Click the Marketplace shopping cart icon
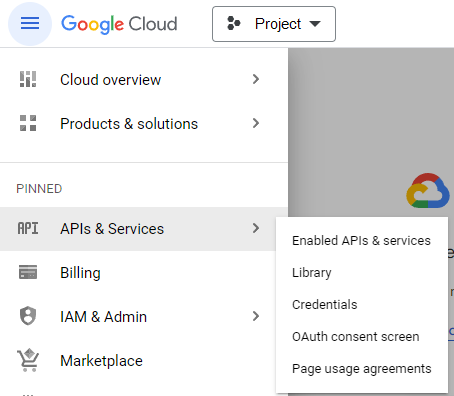Screen dimensions: 454x396 (28, 360)
